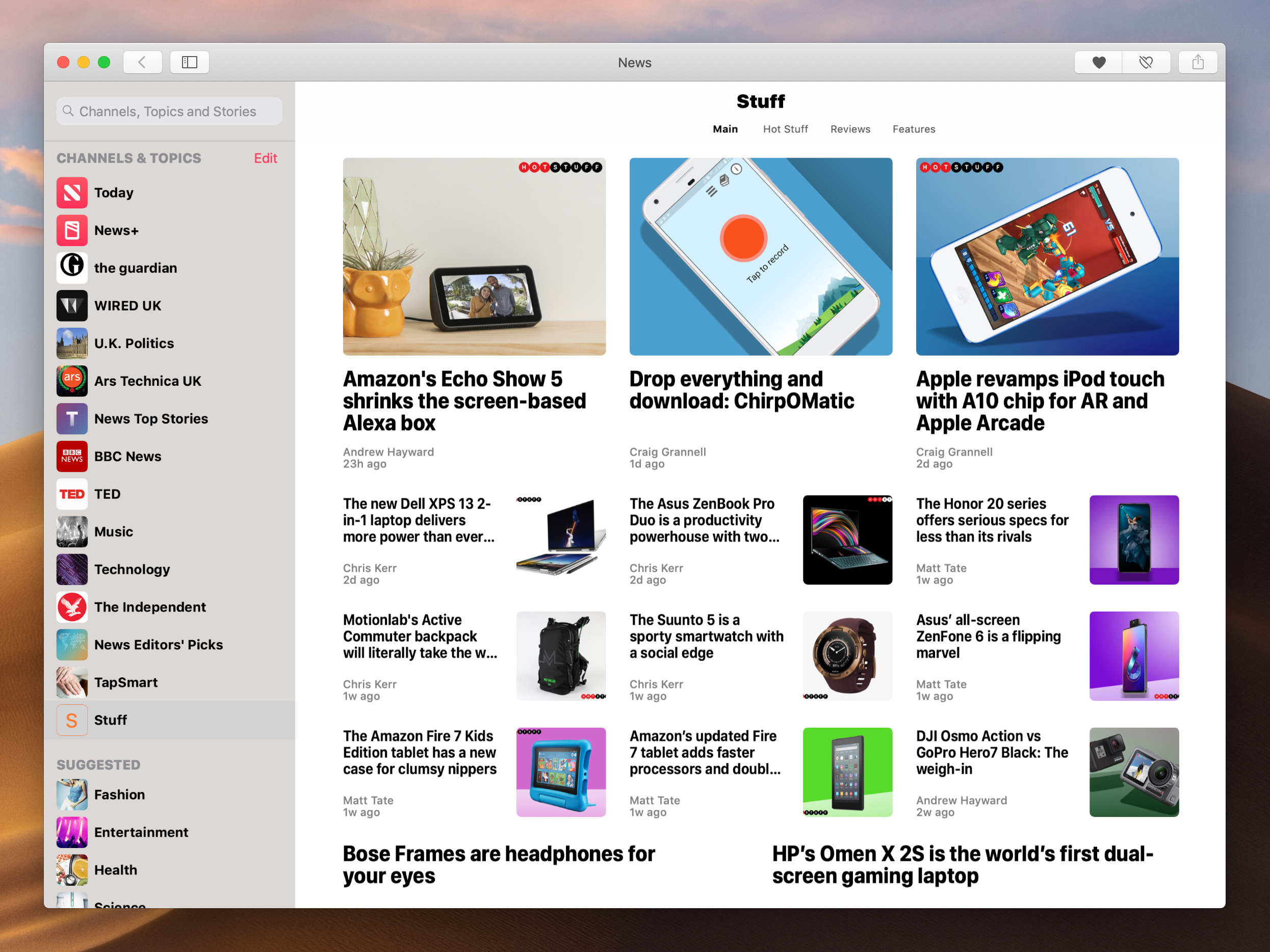
Task: Open the Asus ZenBook Pro Duo article
Action: (705, 520)
